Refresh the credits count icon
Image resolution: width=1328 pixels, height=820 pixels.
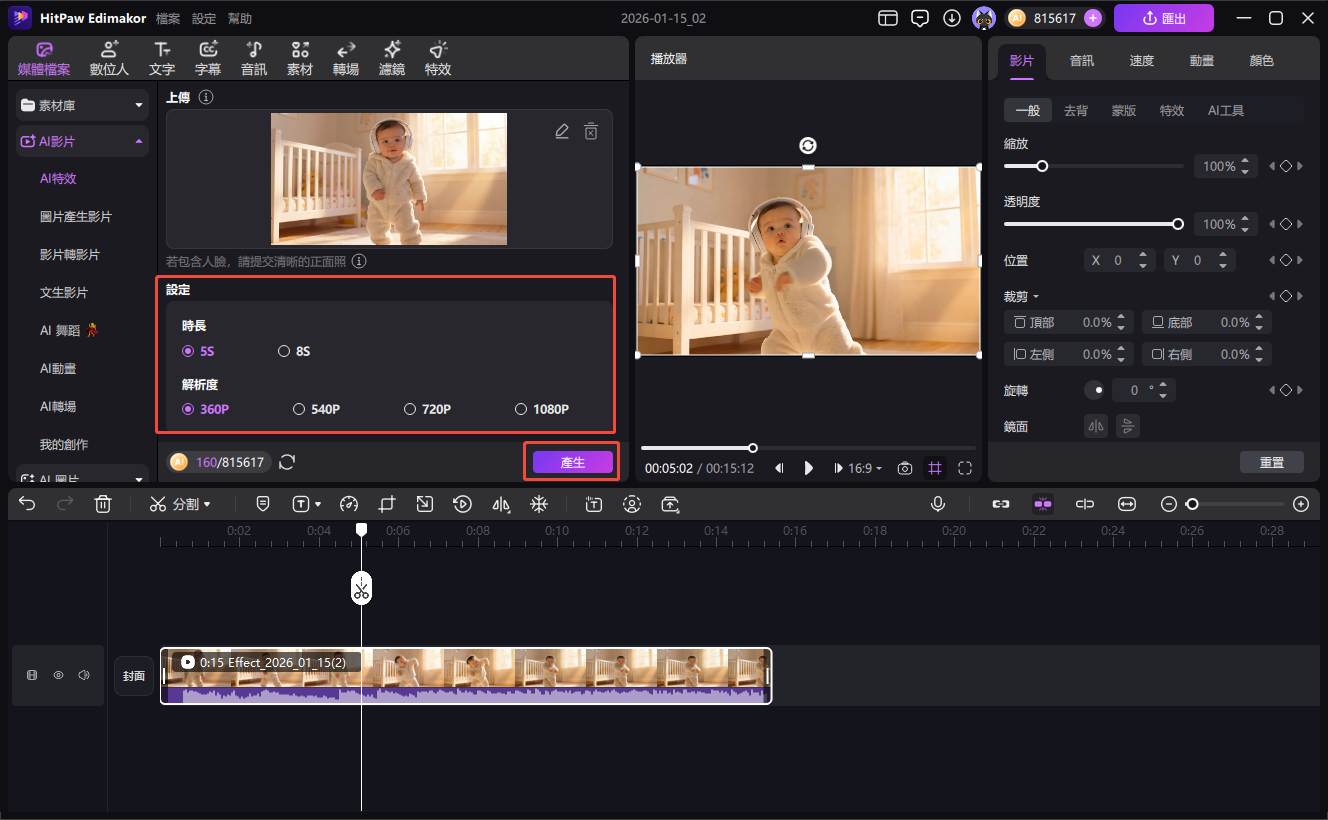click(287, 462)
